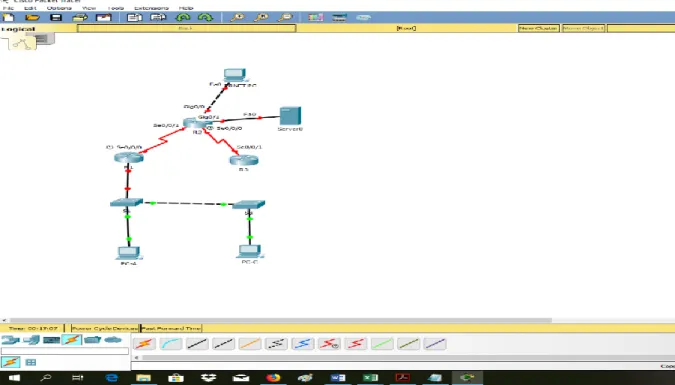Click cable list scroll left arrow
The image size is (675, 385).
click(x=136, y=357)
